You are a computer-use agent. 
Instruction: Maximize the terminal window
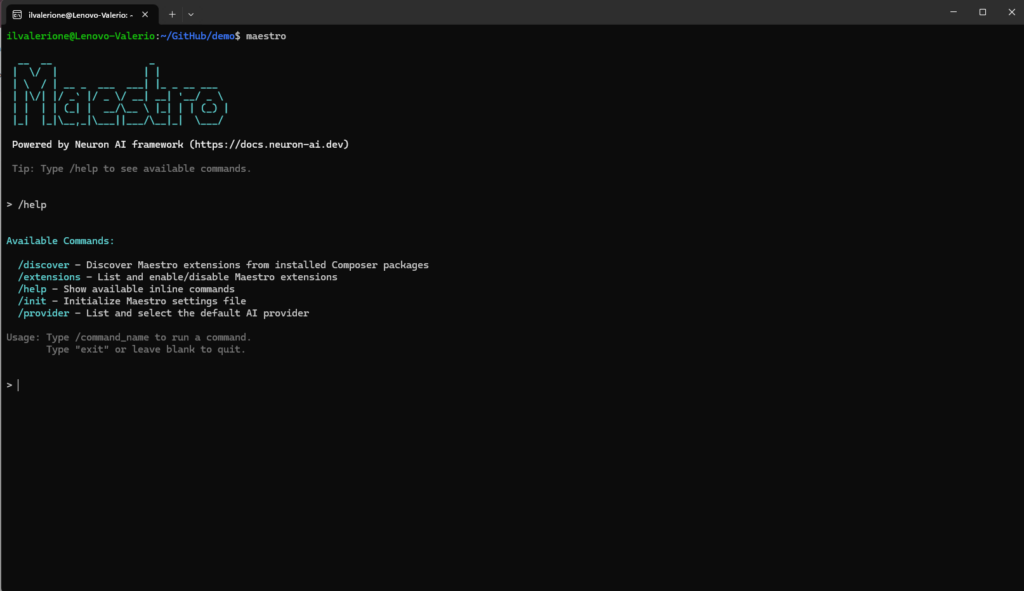pyautogui.click(x=982, y=12)
